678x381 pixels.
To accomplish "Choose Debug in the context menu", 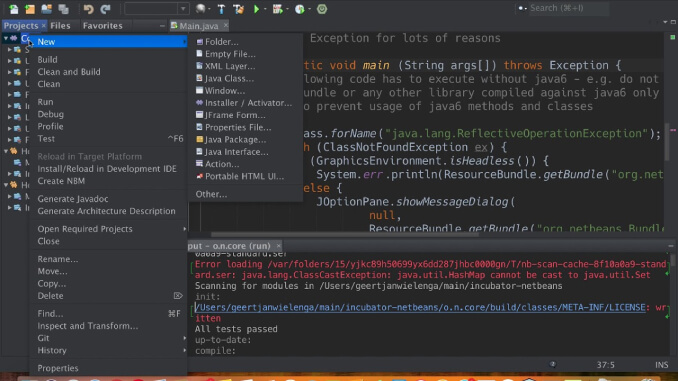I will click(x=108, y=114).
